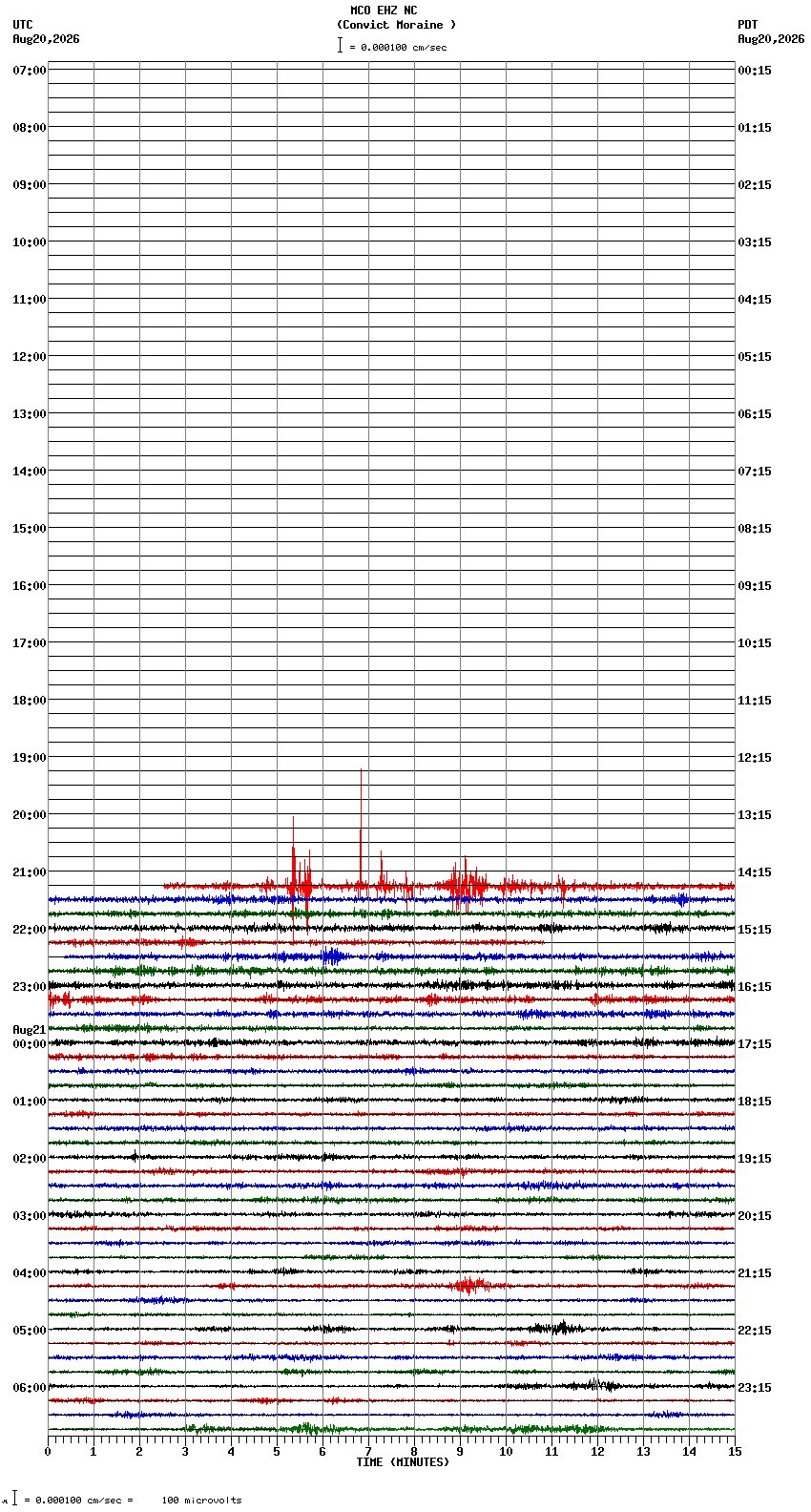Click the '11:15' PDT time label

coord(755,701)
